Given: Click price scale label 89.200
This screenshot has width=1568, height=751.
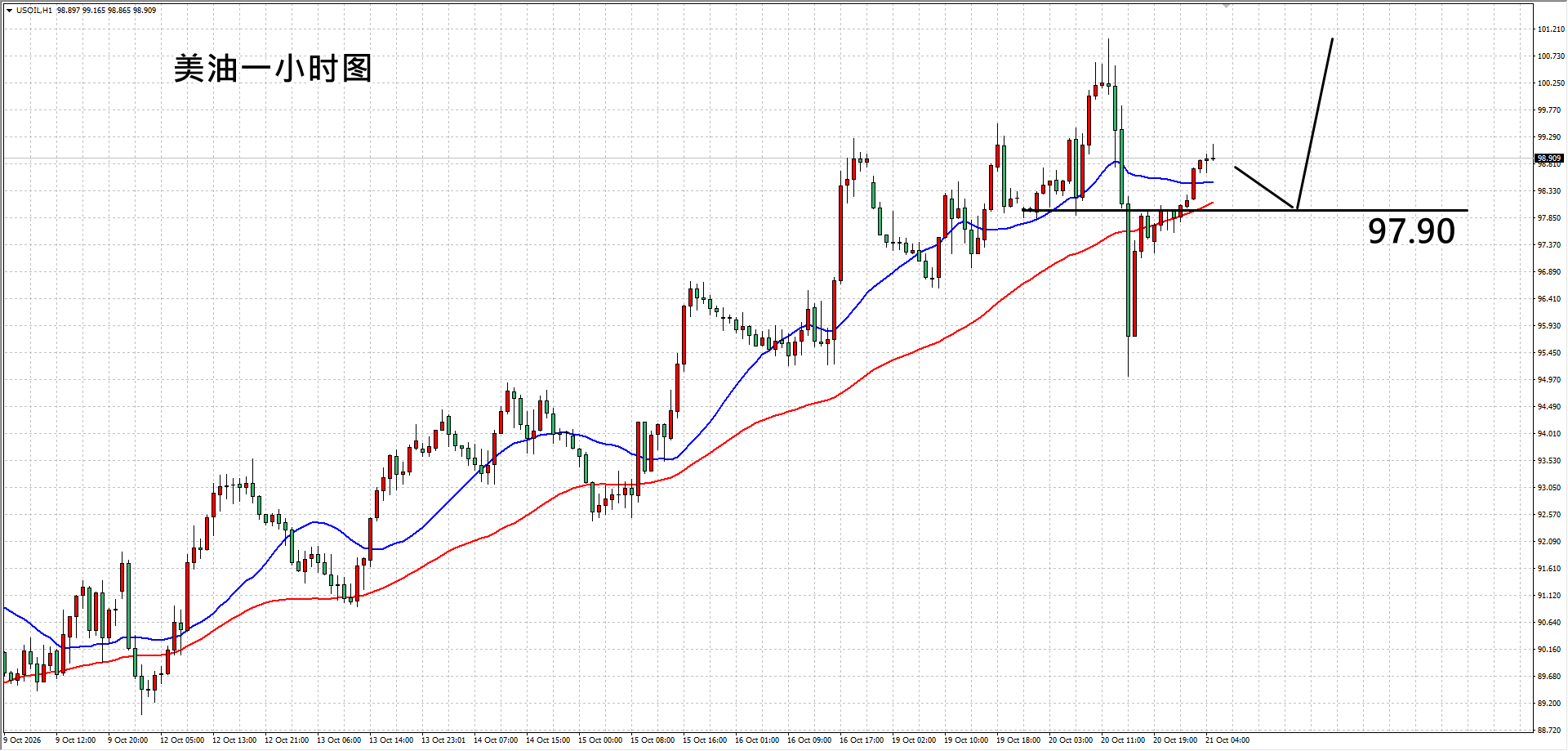Looking at the screenshot, I should [1549, 704].
